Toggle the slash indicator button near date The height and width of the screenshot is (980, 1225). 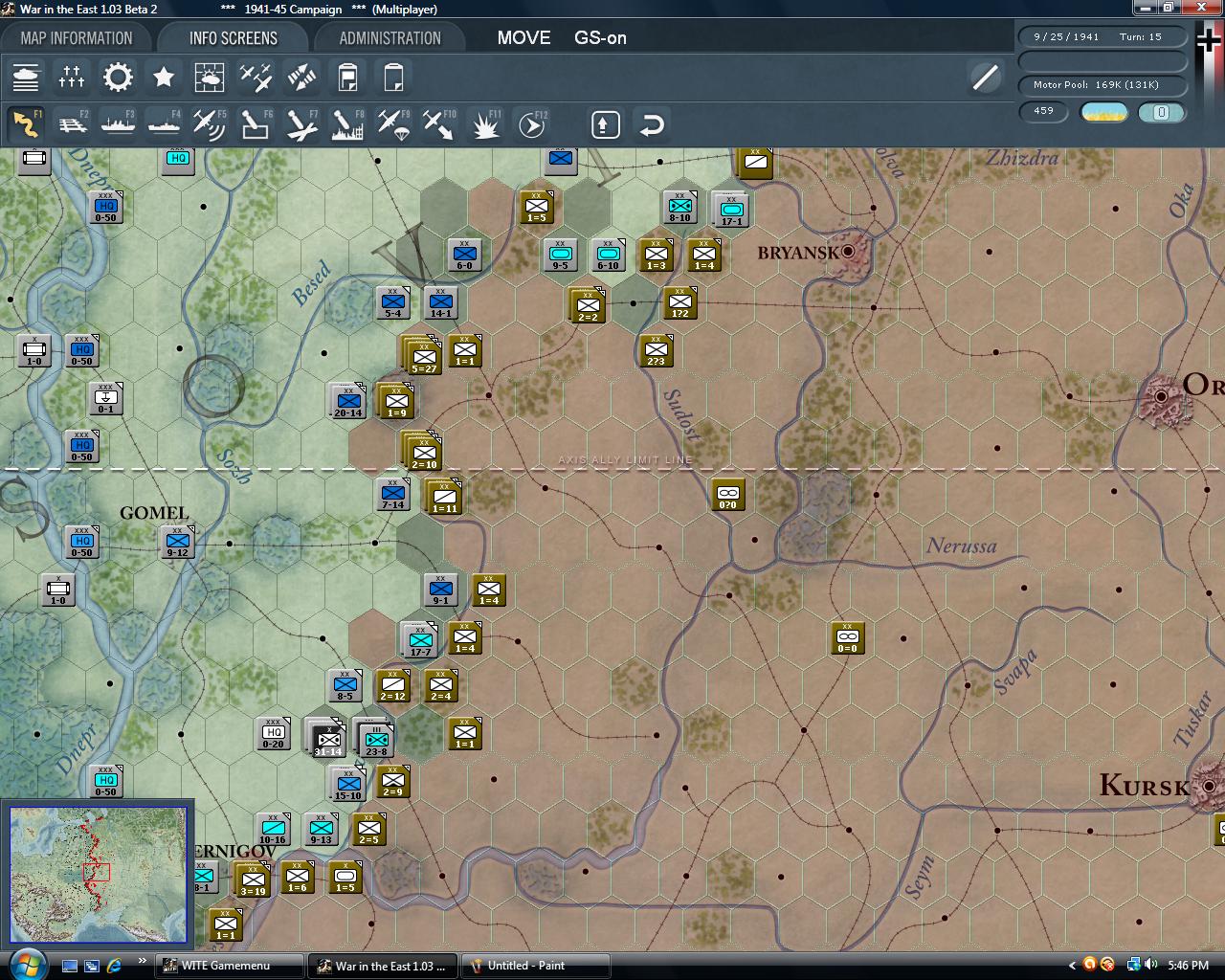(985, 77)
